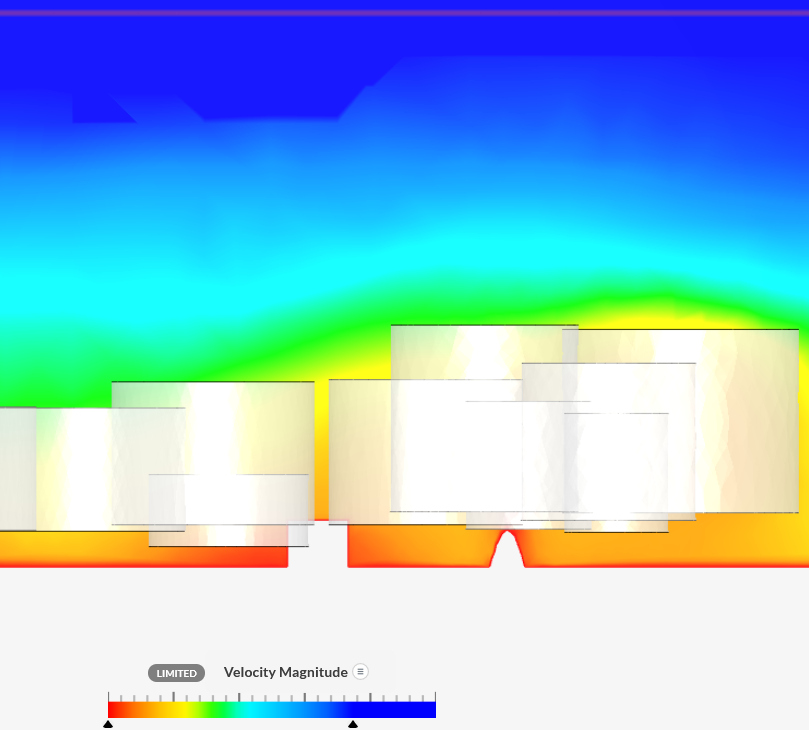Click the white gap between the bottom orange strips

pos(317,550)
